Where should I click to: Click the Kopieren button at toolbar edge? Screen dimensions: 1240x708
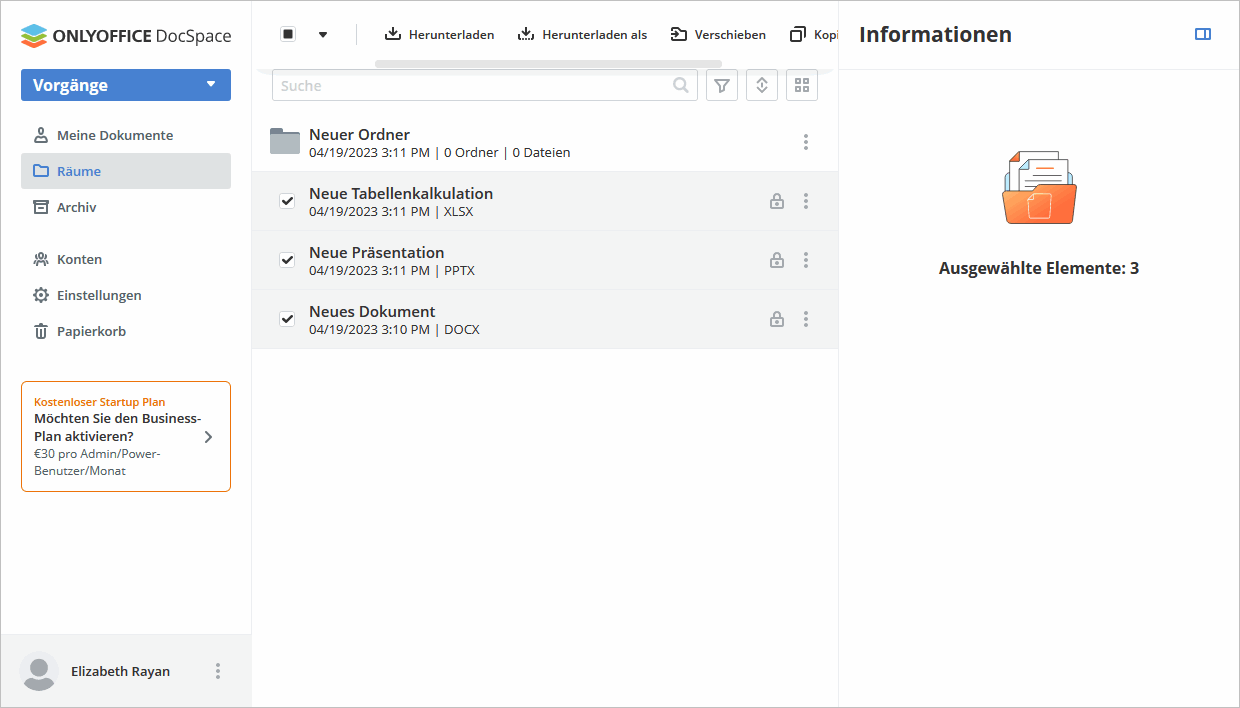click(x=813, y=34)
